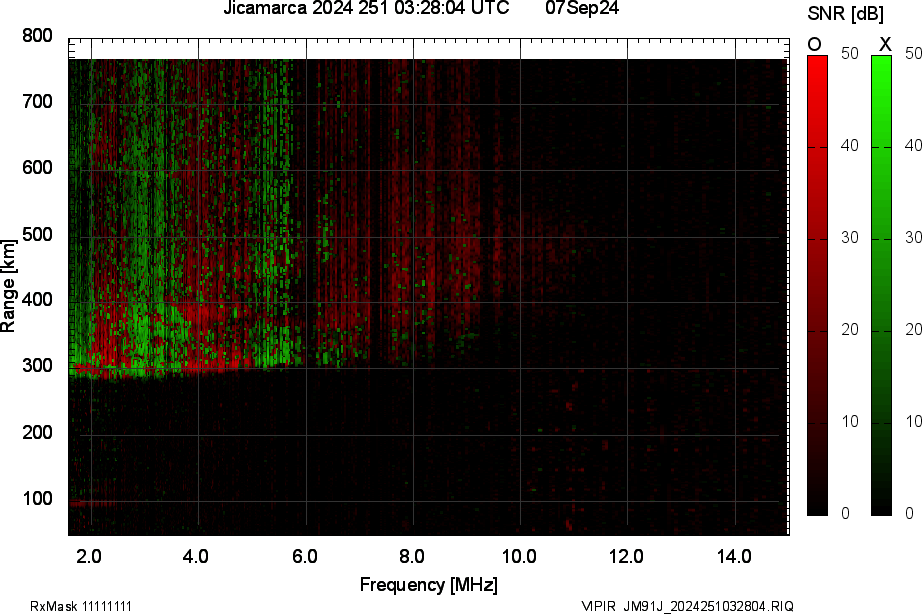This screenshot has height=614, width=922.
Task: Click the 8.0 tick on the frequency axis
Action: point(411,556)
